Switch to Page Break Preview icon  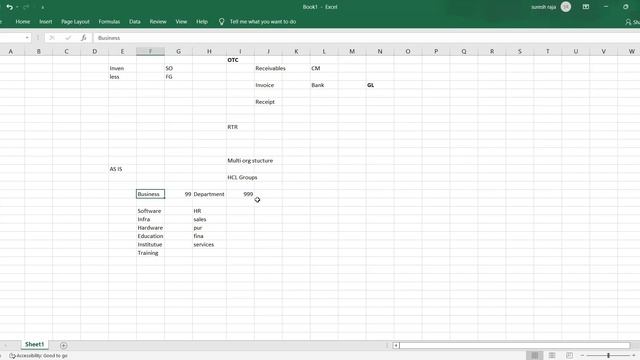[x=569, y=355]
